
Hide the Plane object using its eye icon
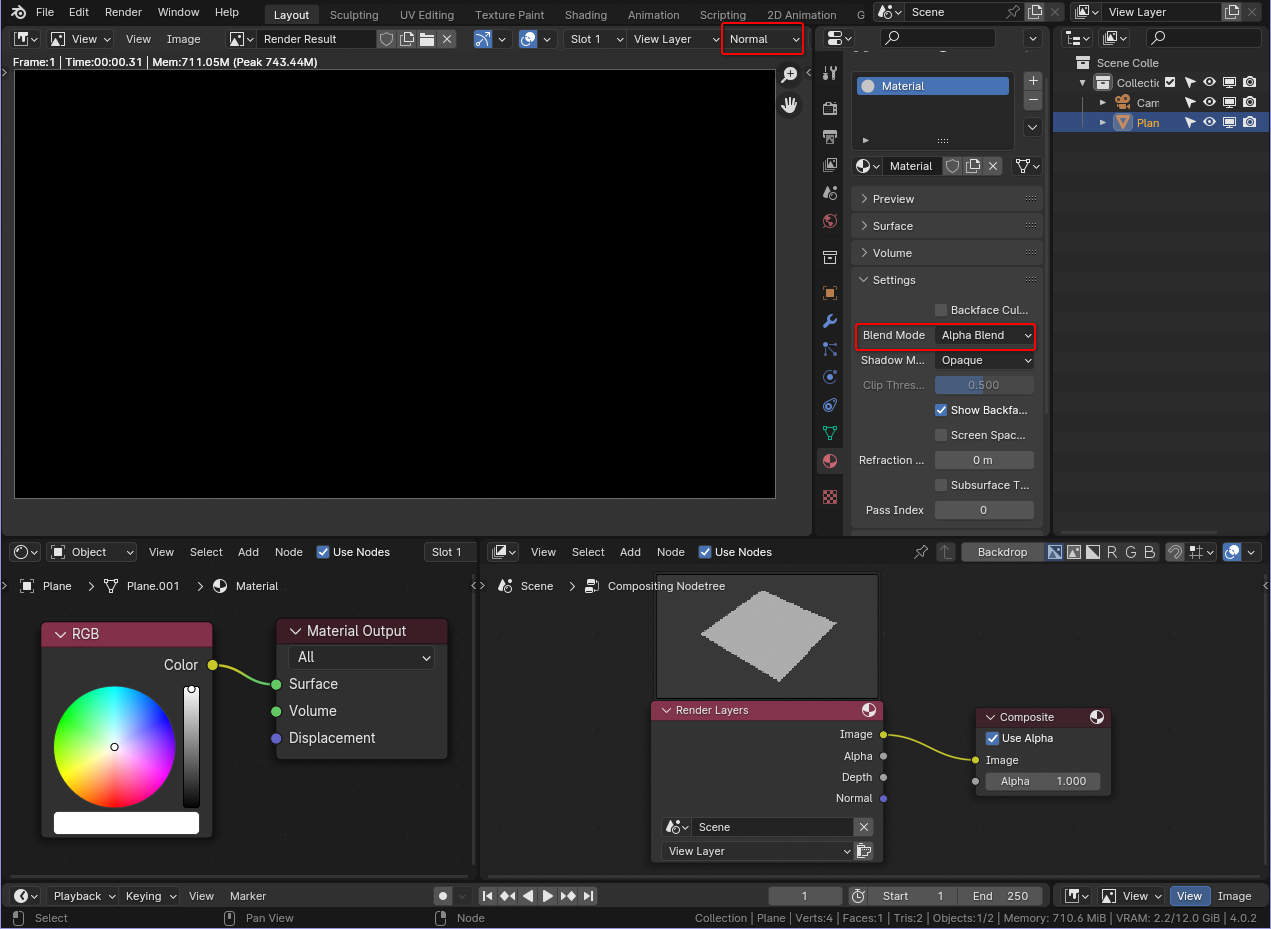point(1209,123)
